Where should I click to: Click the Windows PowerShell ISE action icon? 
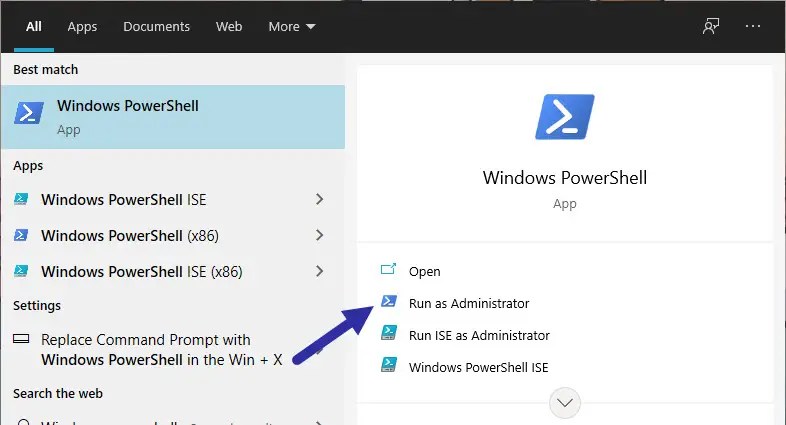tap(388, 365)
